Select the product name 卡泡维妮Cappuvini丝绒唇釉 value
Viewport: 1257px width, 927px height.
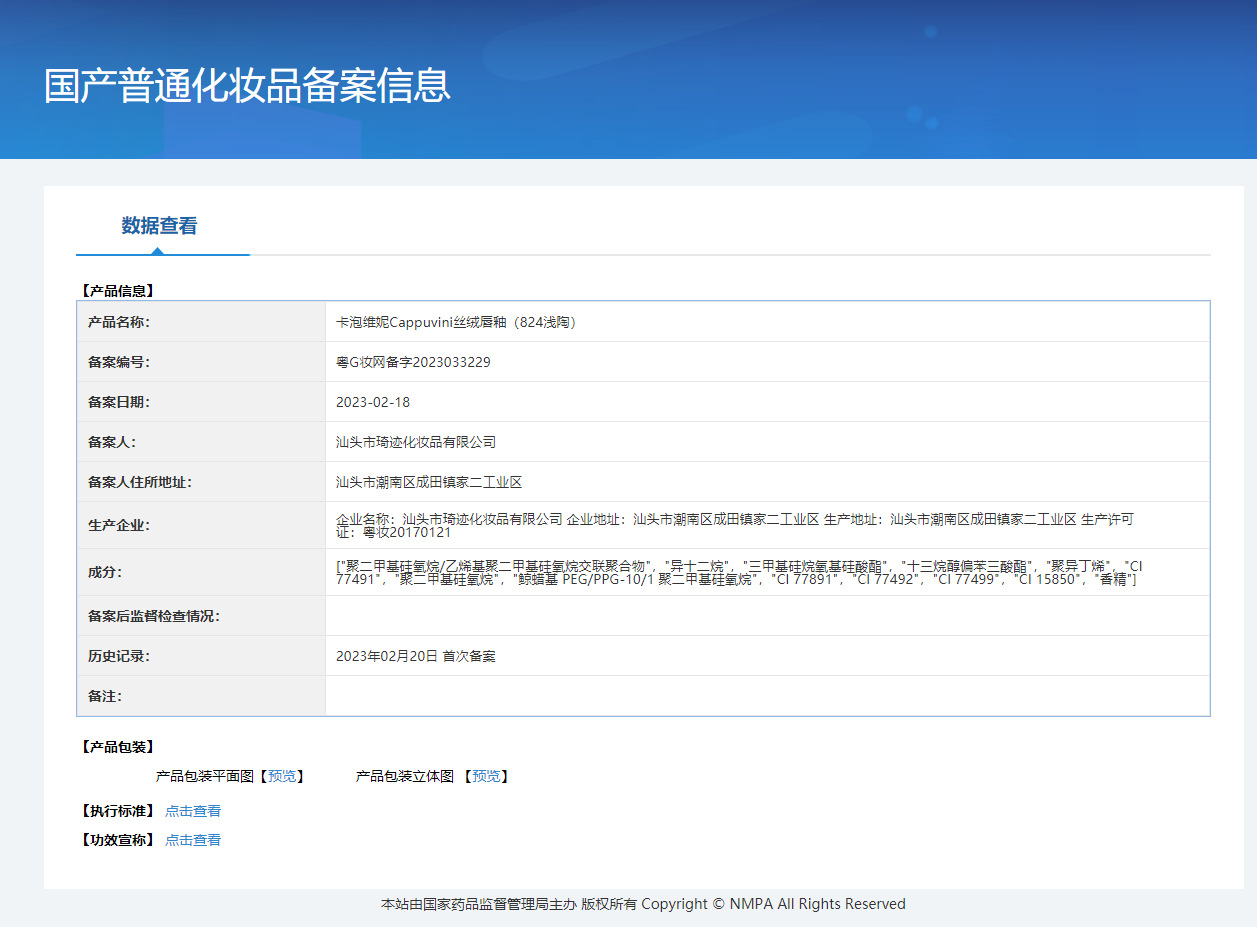tap(456, 322)
